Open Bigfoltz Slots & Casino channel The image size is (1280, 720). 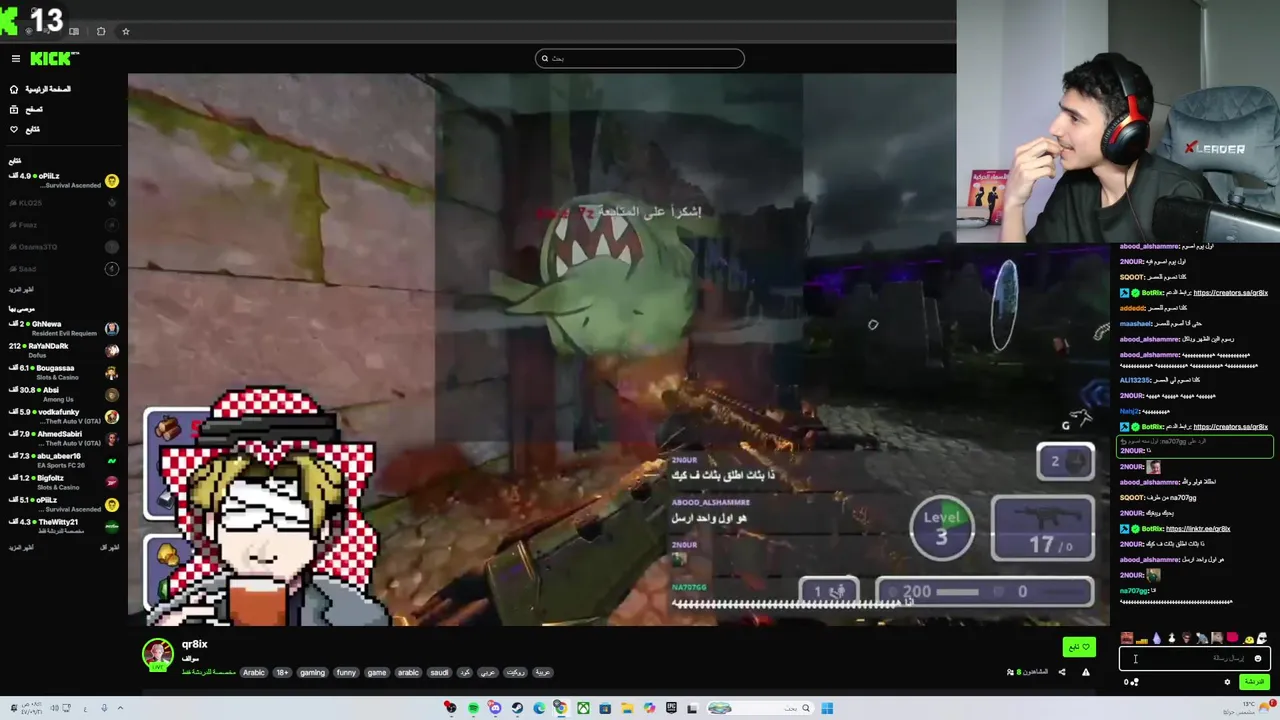click(64, 482)
